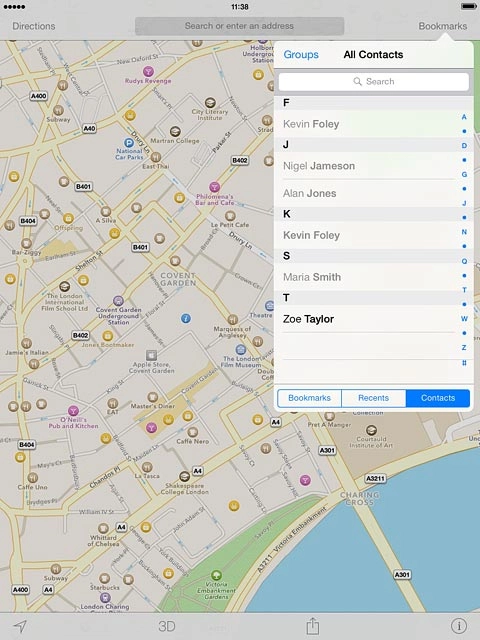
Task: Tap the Covent Garden Underground Station icon
Action: click(118, 301)
